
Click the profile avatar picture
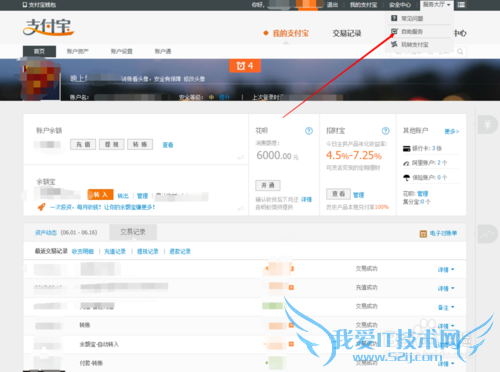(x=41, y=80)
